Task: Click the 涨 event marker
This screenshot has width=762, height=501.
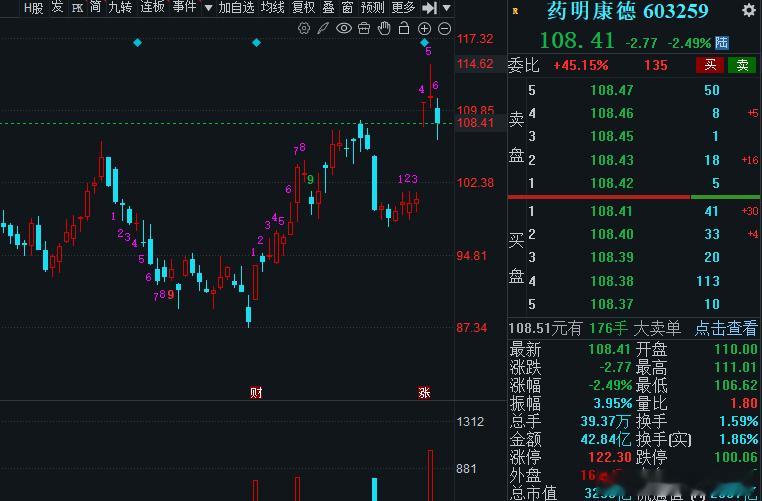Action: (x=424, y=392)
